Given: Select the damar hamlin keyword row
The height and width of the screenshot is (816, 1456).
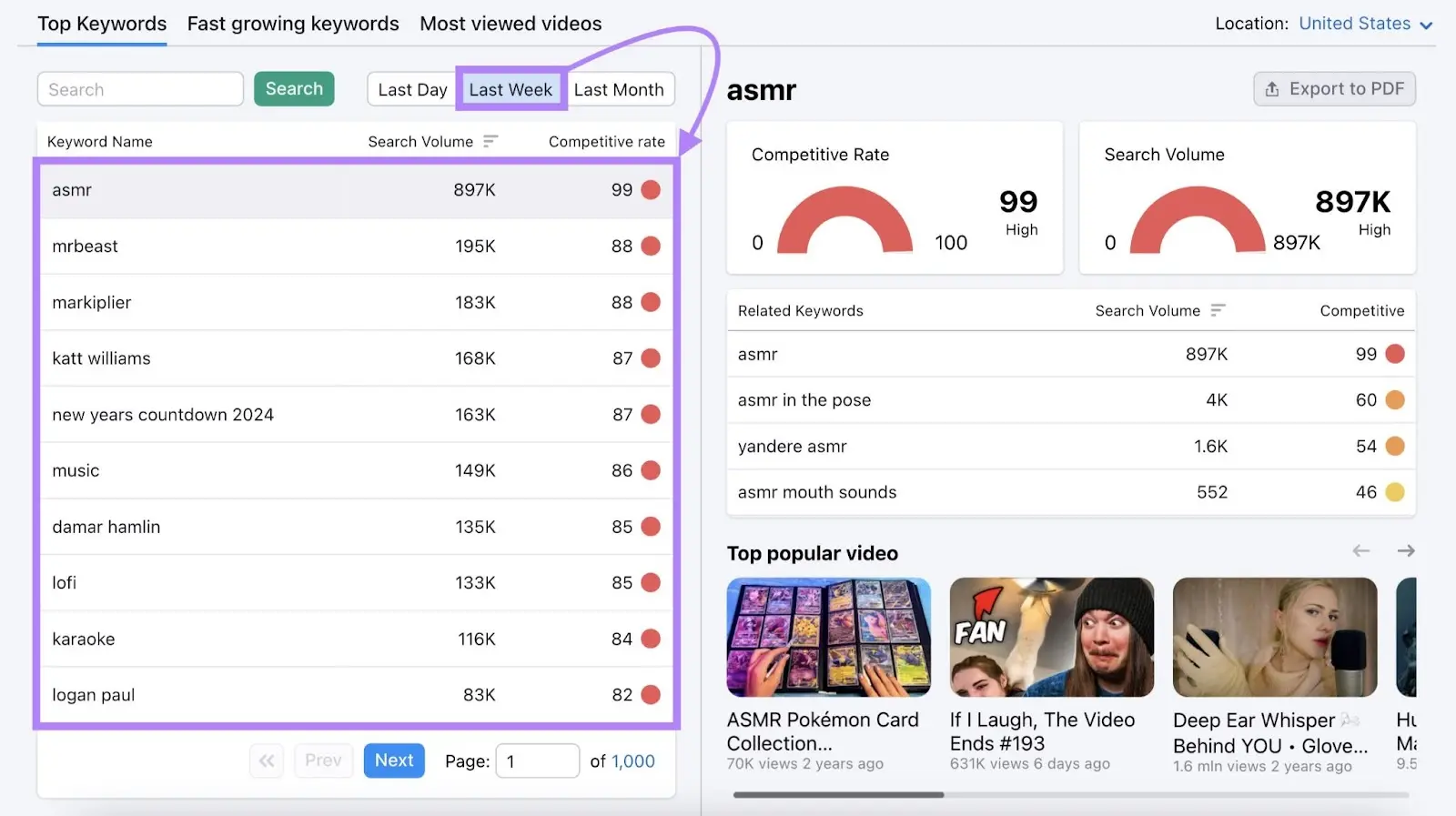Looking at the screenshot, I should pyautogui.click(x=356, y=527).
